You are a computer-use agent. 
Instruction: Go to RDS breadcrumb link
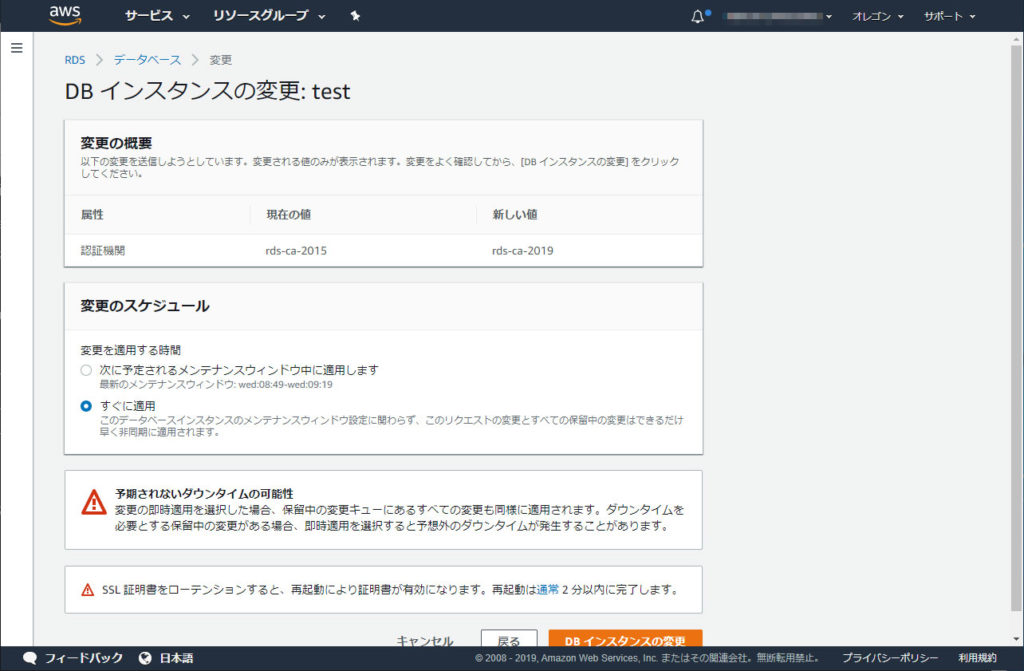click(75, 60)
